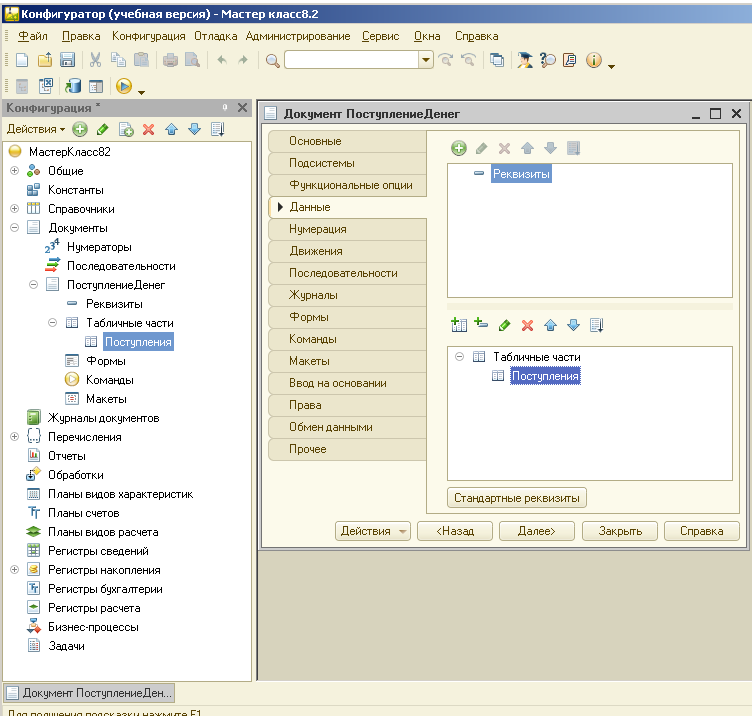Click green add attribute icon above Реквизиты
The image size is (752, 716).
(x=459, y=148)
